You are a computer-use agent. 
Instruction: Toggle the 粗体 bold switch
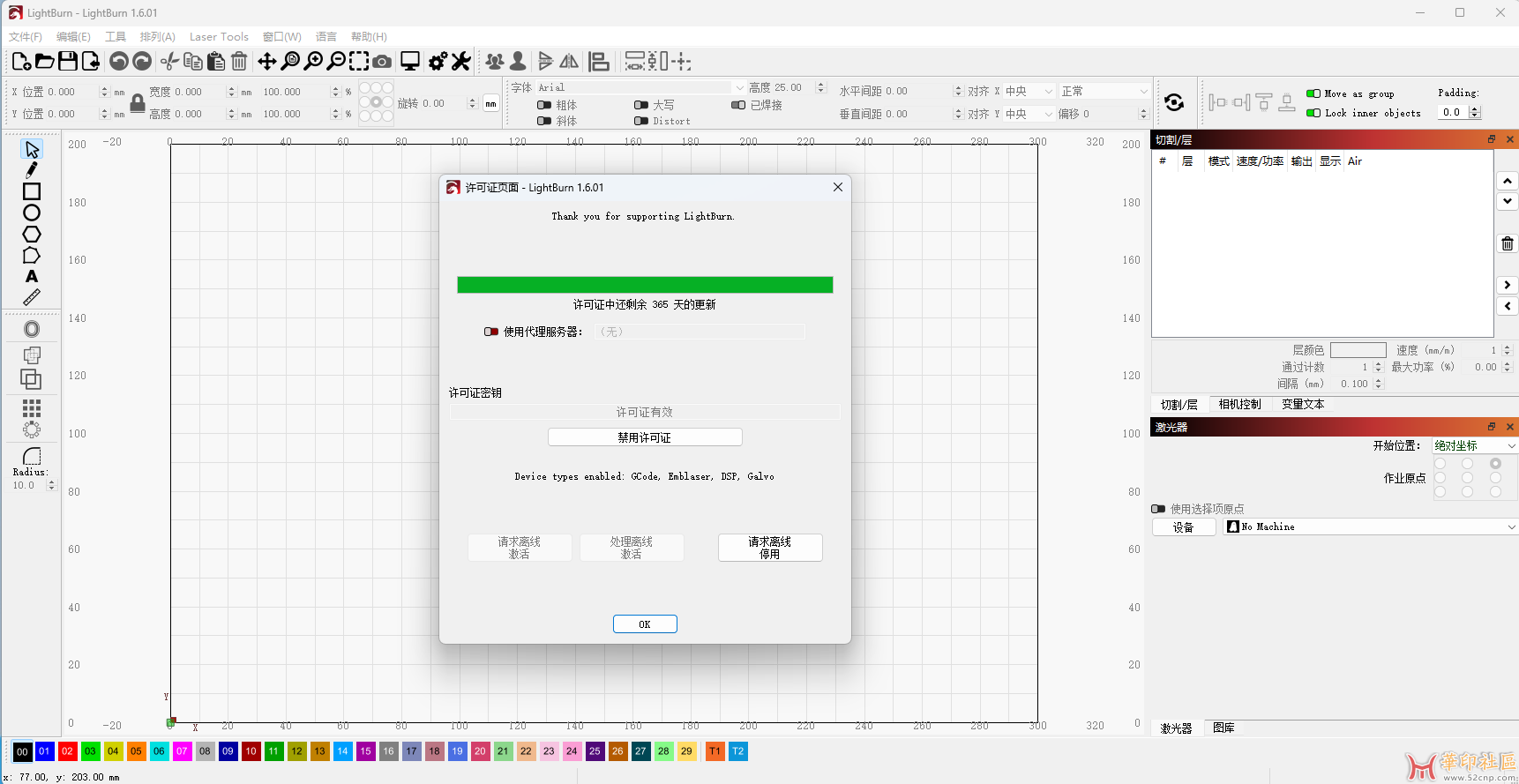(x=544, y=105)
